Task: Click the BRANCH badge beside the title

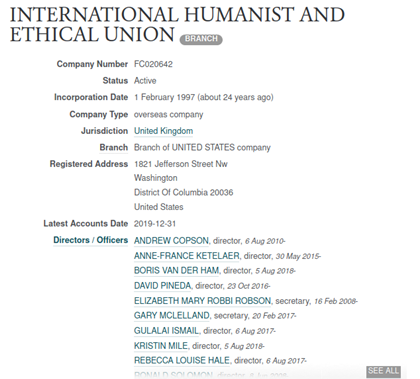Action: click(x=201, y=39)
